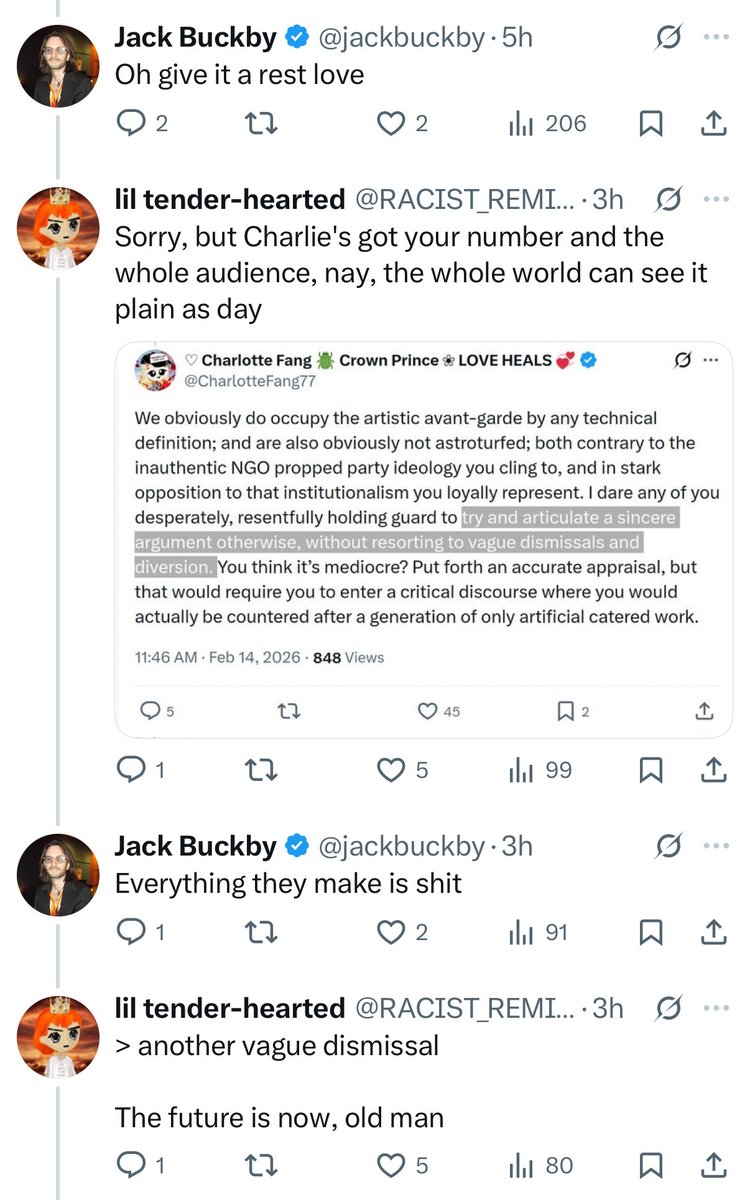The height and width of the screenshot is (1200, 750).
Task: Like the "Charlie's got your number" tweet
Action: click(x=389, y=770)
